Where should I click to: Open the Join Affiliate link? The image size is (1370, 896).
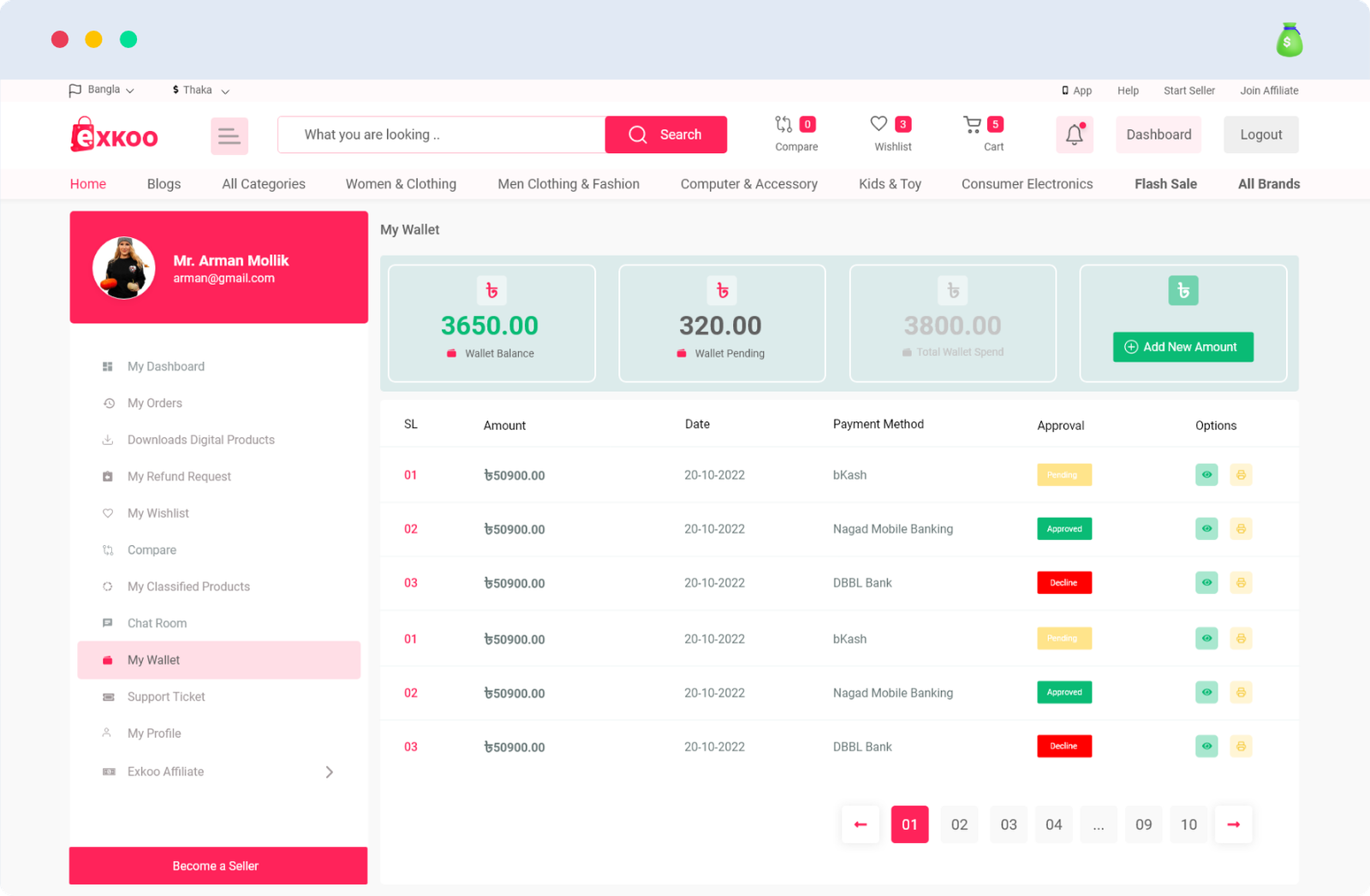pyautogui.click(x=1269, y=91)
